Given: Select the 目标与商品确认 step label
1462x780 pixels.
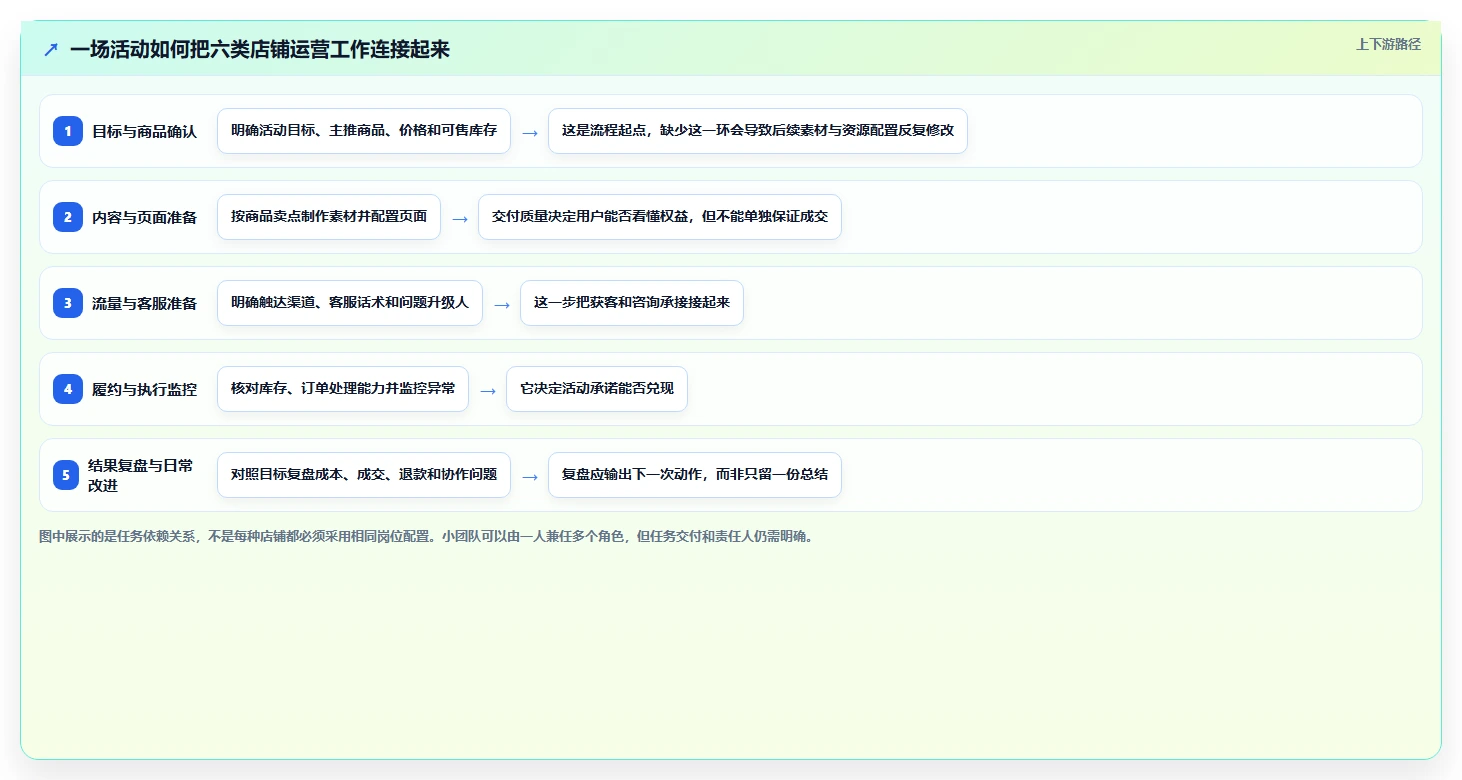Looking at the screenshot, I should click(145, 131).
